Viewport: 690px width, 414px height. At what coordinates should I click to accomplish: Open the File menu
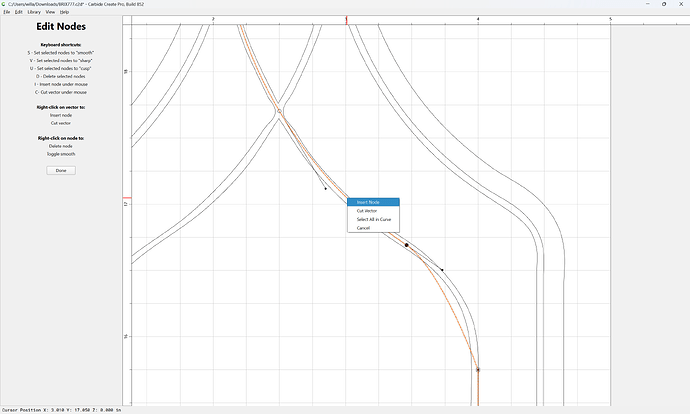pyautogui.click(x=7, y=12)
